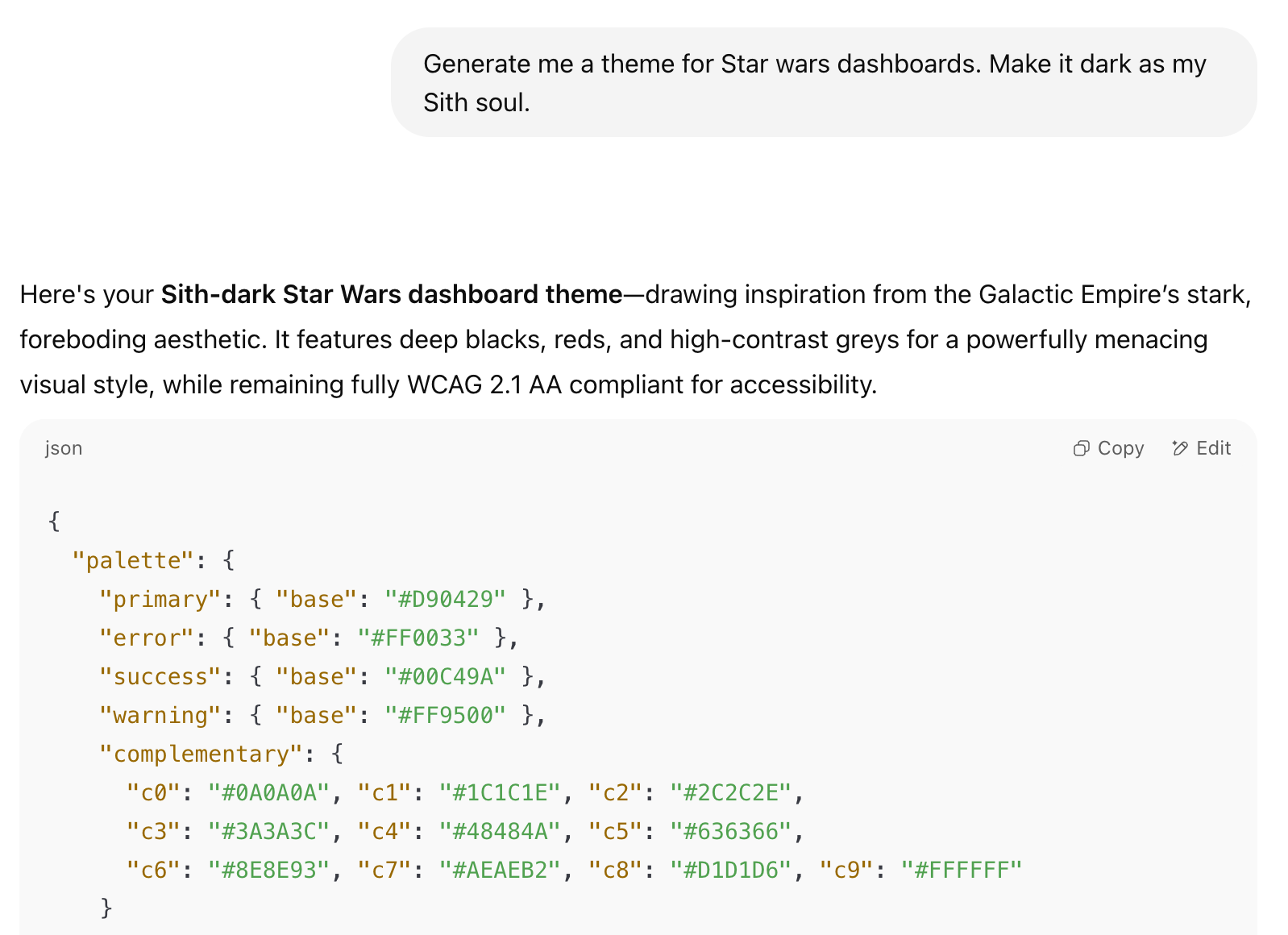Viewport: 1288px width, 935px height.
Task: Select the json language label on the code block
Action: click(64, 448)
